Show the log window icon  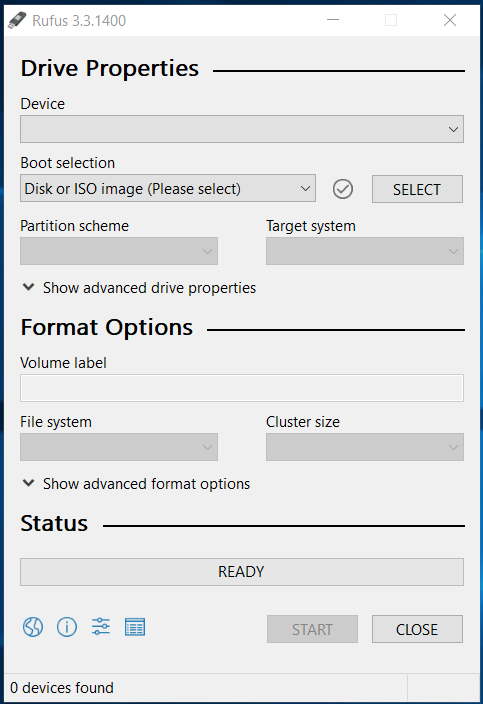click(x=135, y=627)
